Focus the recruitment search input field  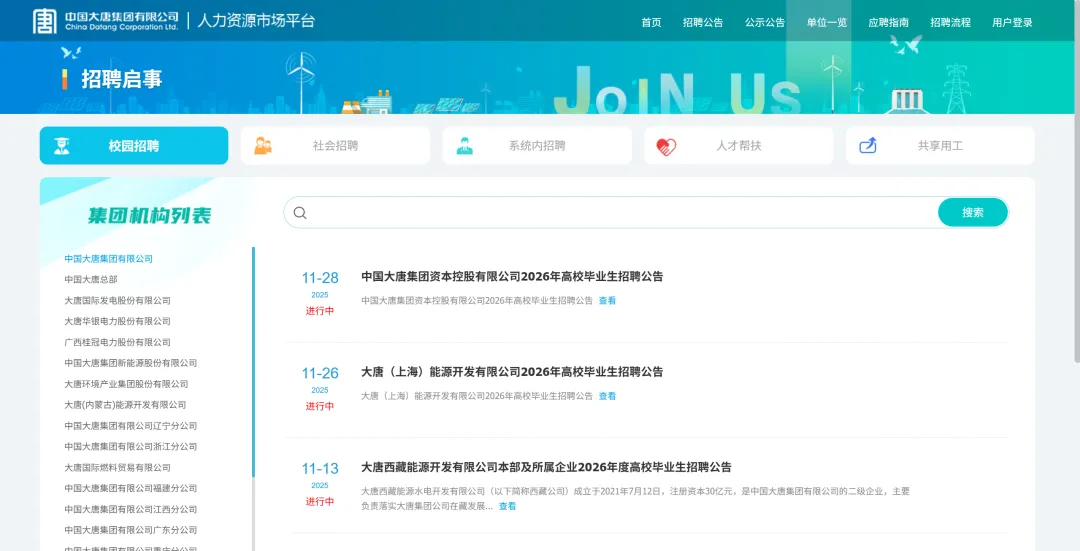620,213
